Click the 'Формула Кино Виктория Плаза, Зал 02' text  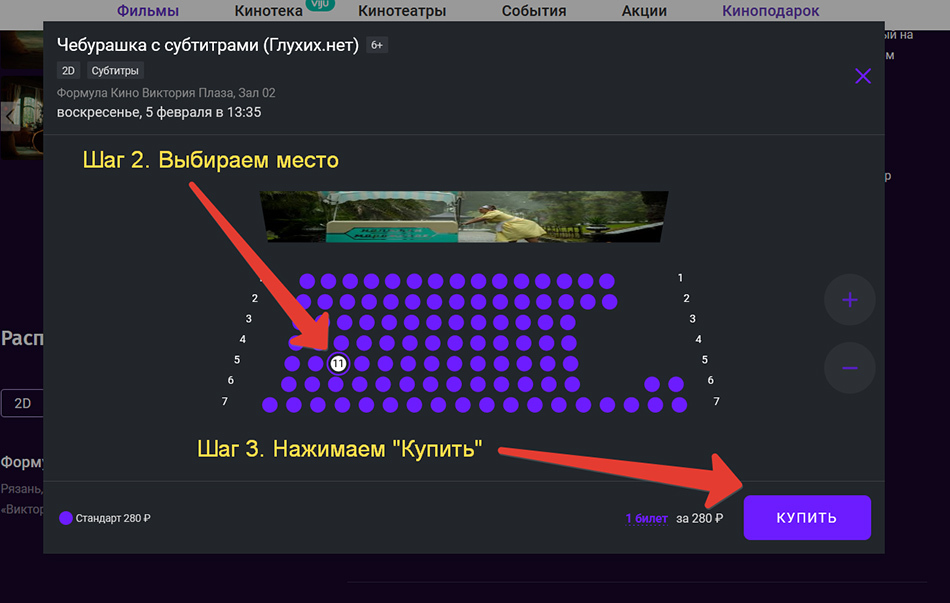click(166, 93)
